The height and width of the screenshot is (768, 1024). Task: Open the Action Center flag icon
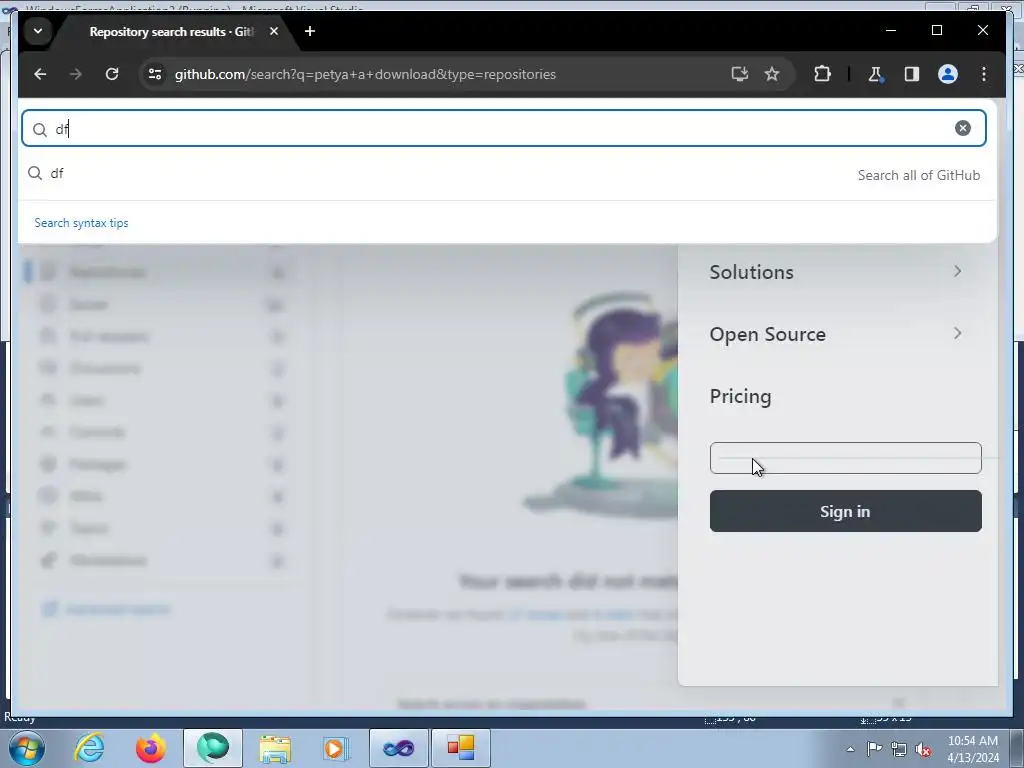874,749
